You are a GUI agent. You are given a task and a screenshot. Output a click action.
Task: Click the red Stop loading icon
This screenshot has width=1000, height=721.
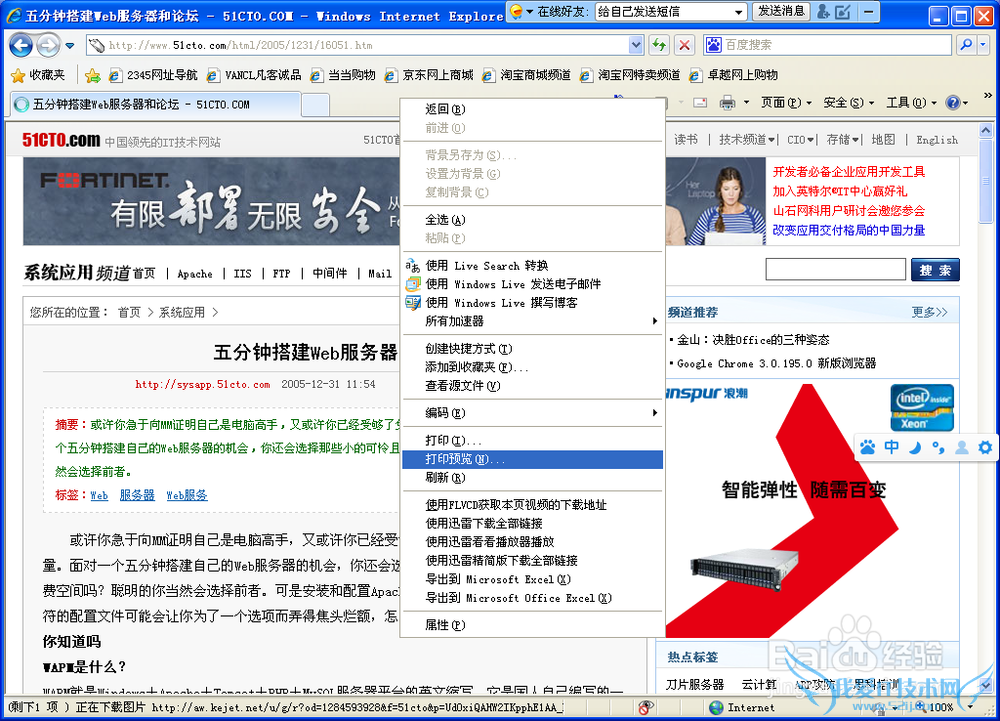tap(684, 45)
